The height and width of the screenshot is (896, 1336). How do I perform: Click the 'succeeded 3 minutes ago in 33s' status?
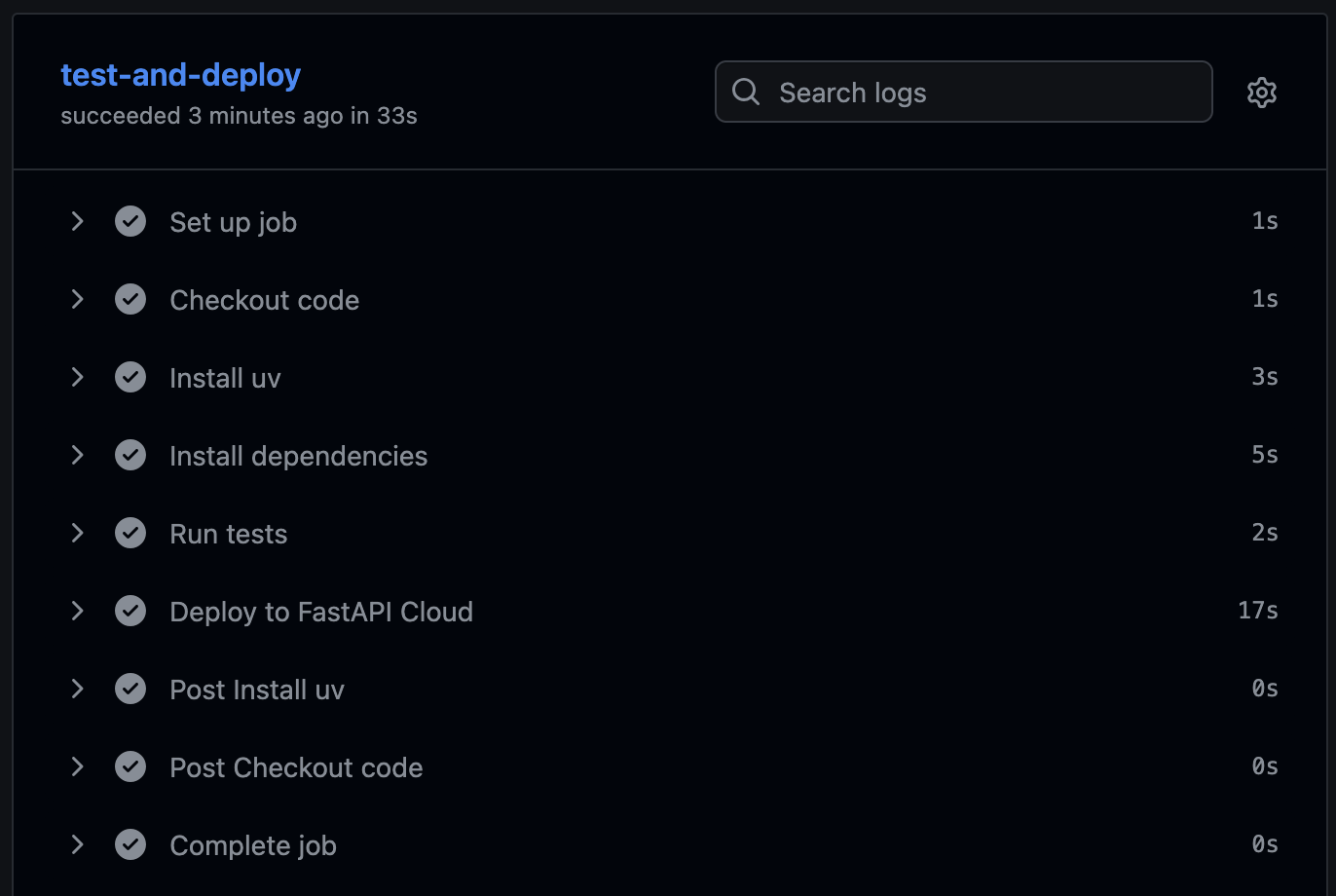point(239,116)
